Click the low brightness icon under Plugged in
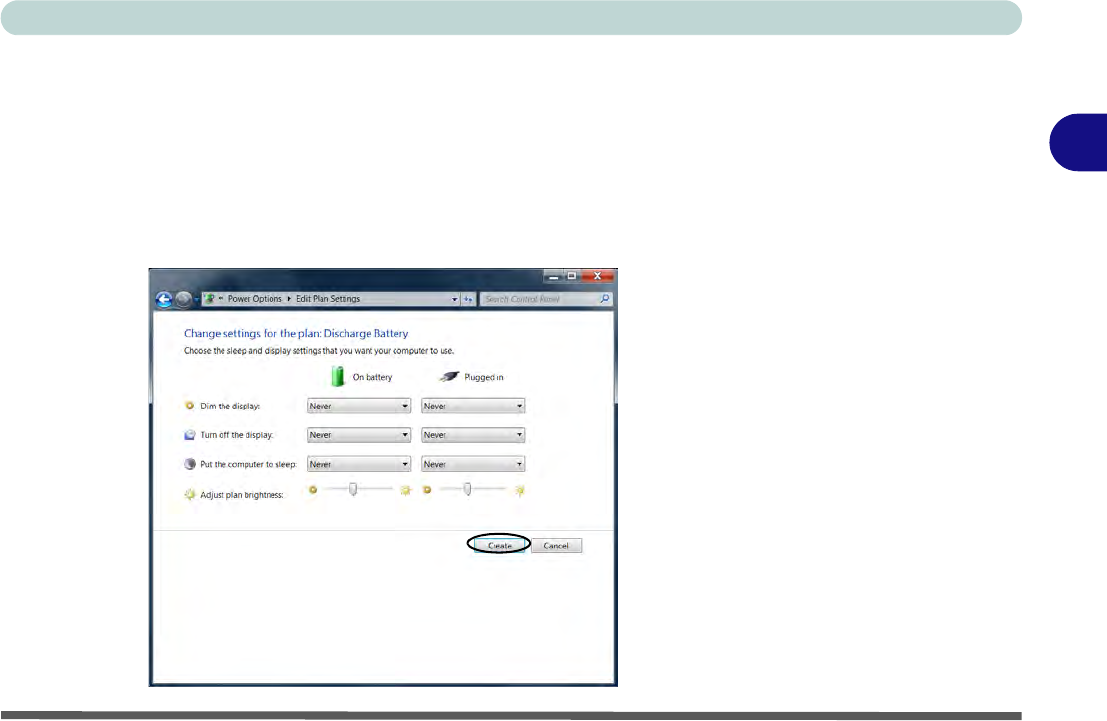1107x721 pixels. click(x=427, y=489)
